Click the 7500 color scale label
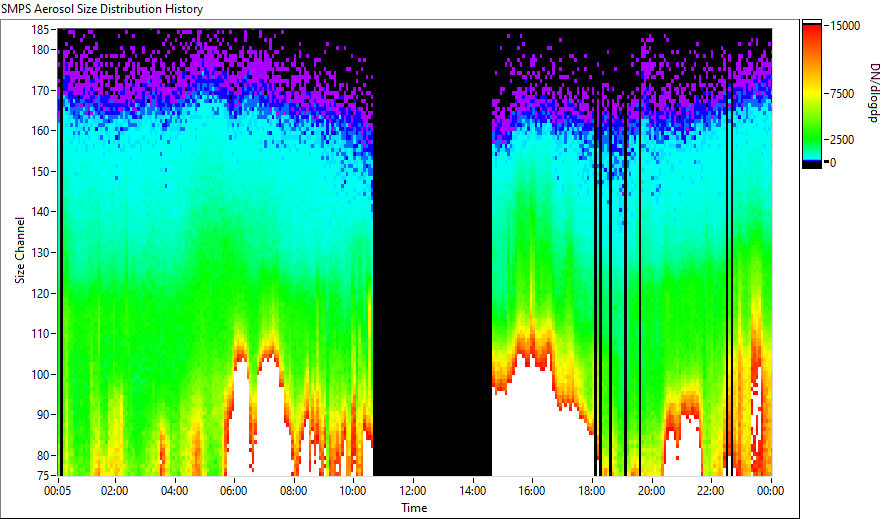The height and width of the screenshot is (519, 884). (842, 94)
